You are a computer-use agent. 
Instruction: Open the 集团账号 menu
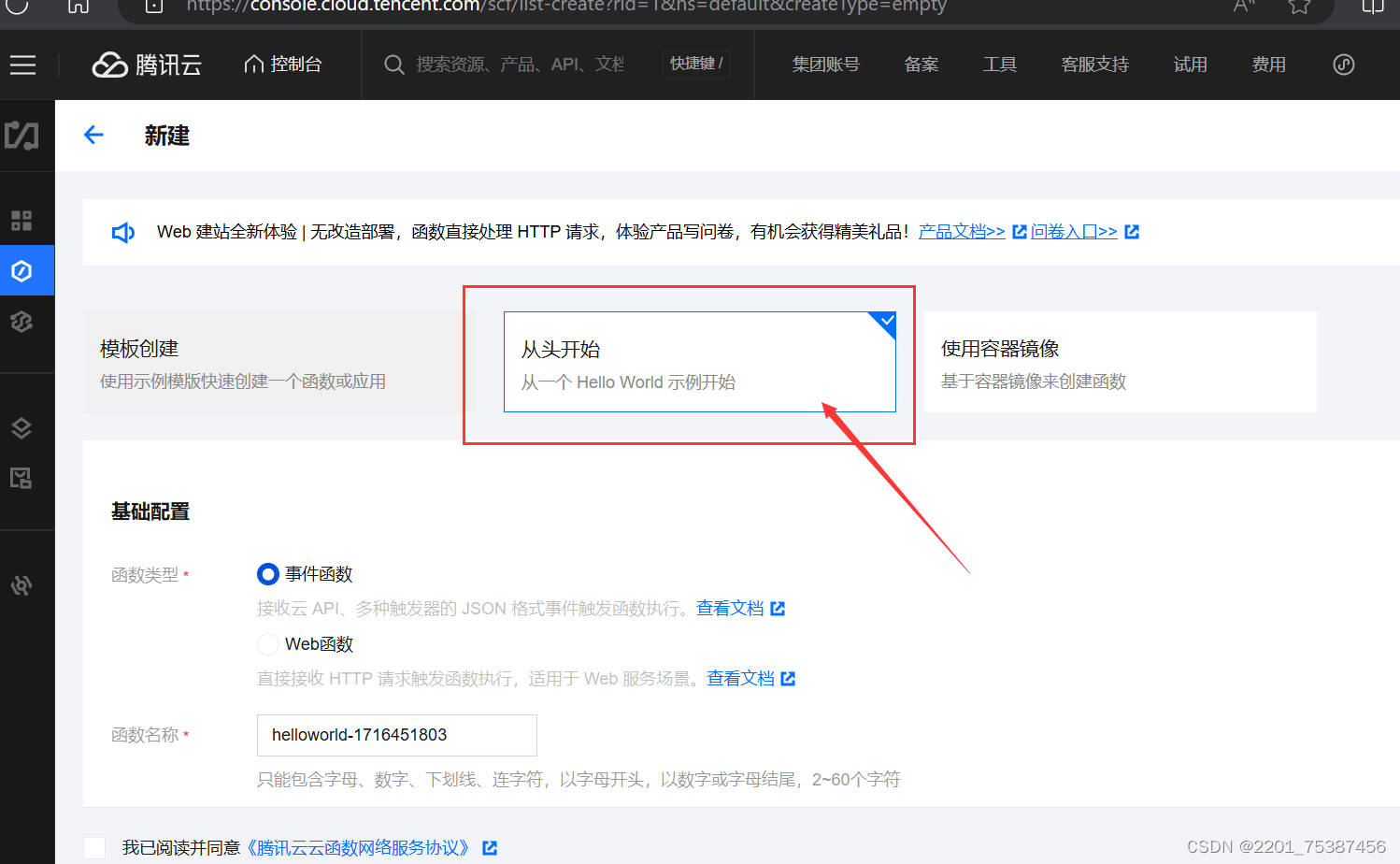[x=825, y=65]
